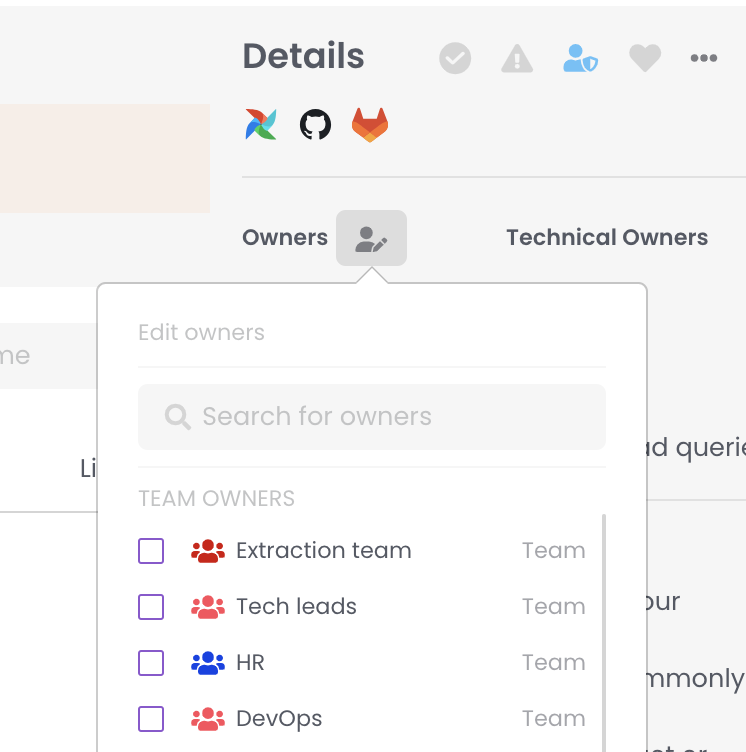
Task: Click the magnifier icon in owner search
Action: 178,417
